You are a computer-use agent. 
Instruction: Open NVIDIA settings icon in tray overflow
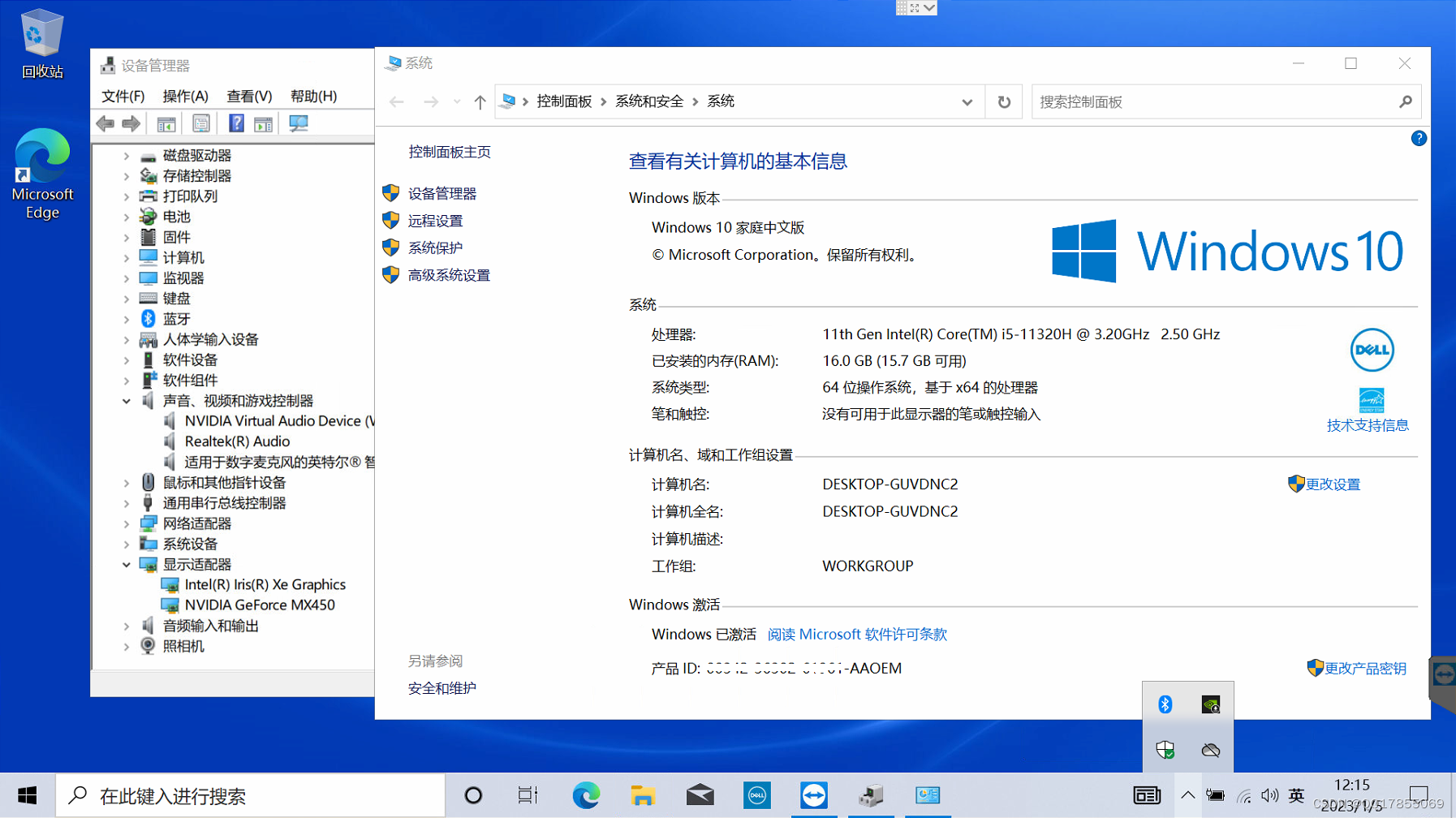[x=1210, y=704]
